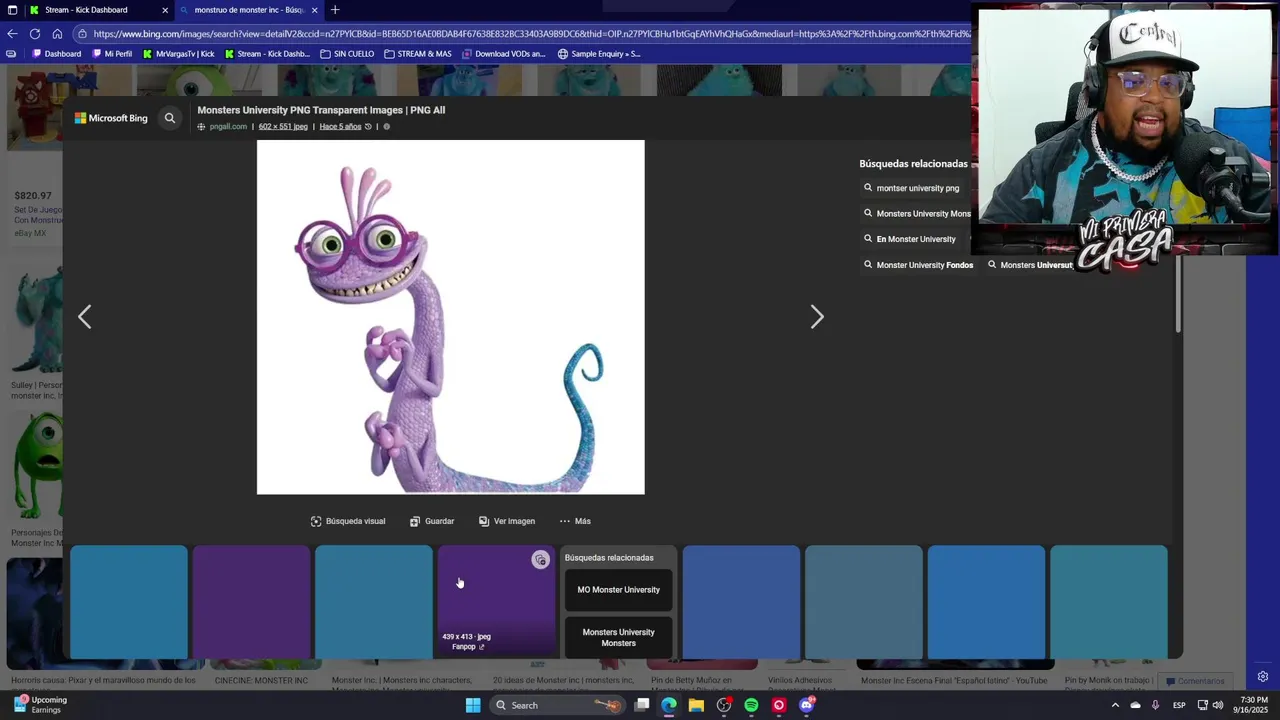This screenshot has height=720, width=1280.
Task: Open the Comentarios feedback button
Action: [1195, 681]
